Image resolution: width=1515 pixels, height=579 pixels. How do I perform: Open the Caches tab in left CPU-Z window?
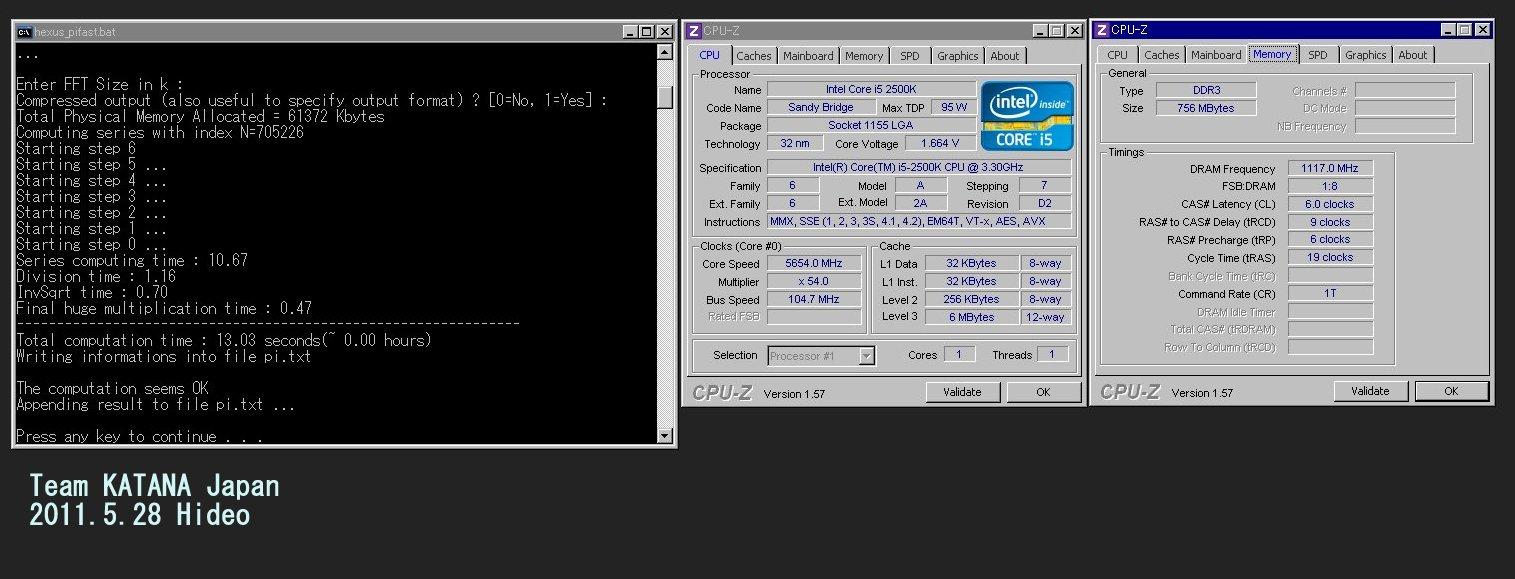(x=754, y=56)
